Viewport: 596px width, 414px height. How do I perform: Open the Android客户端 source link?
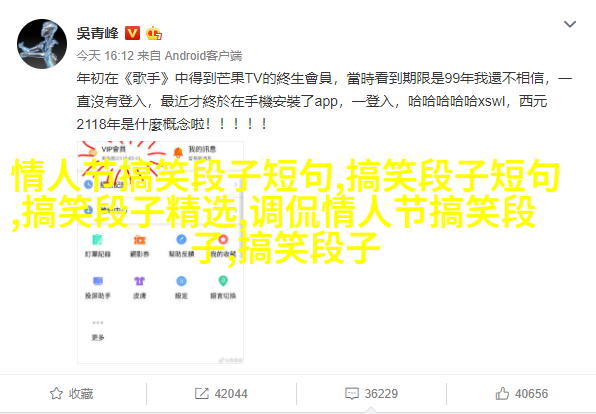coord(203,56)
